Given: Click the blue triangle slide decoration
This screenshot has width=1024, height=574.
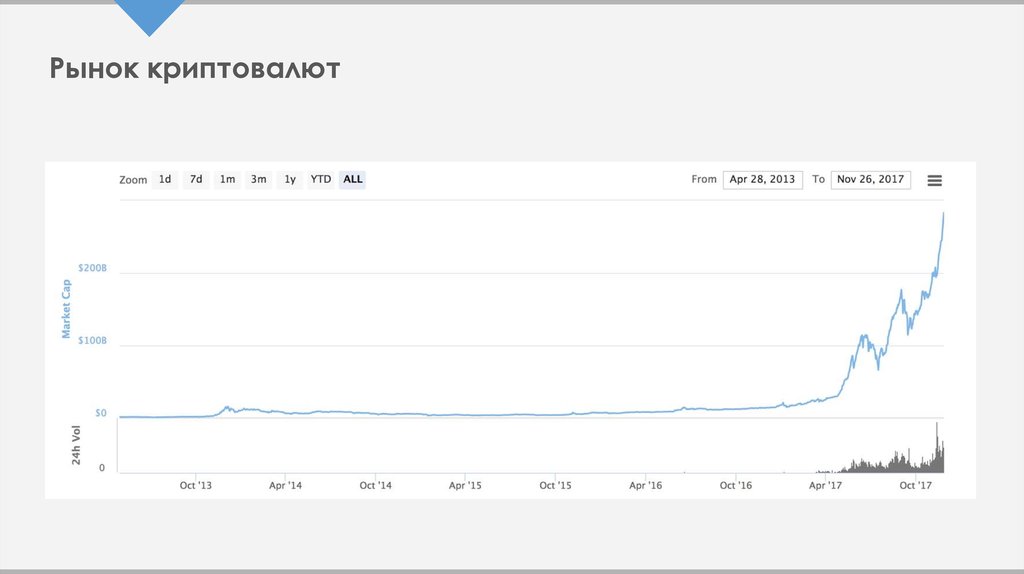Looking at the screenshot, I should (x=149, y=15).
